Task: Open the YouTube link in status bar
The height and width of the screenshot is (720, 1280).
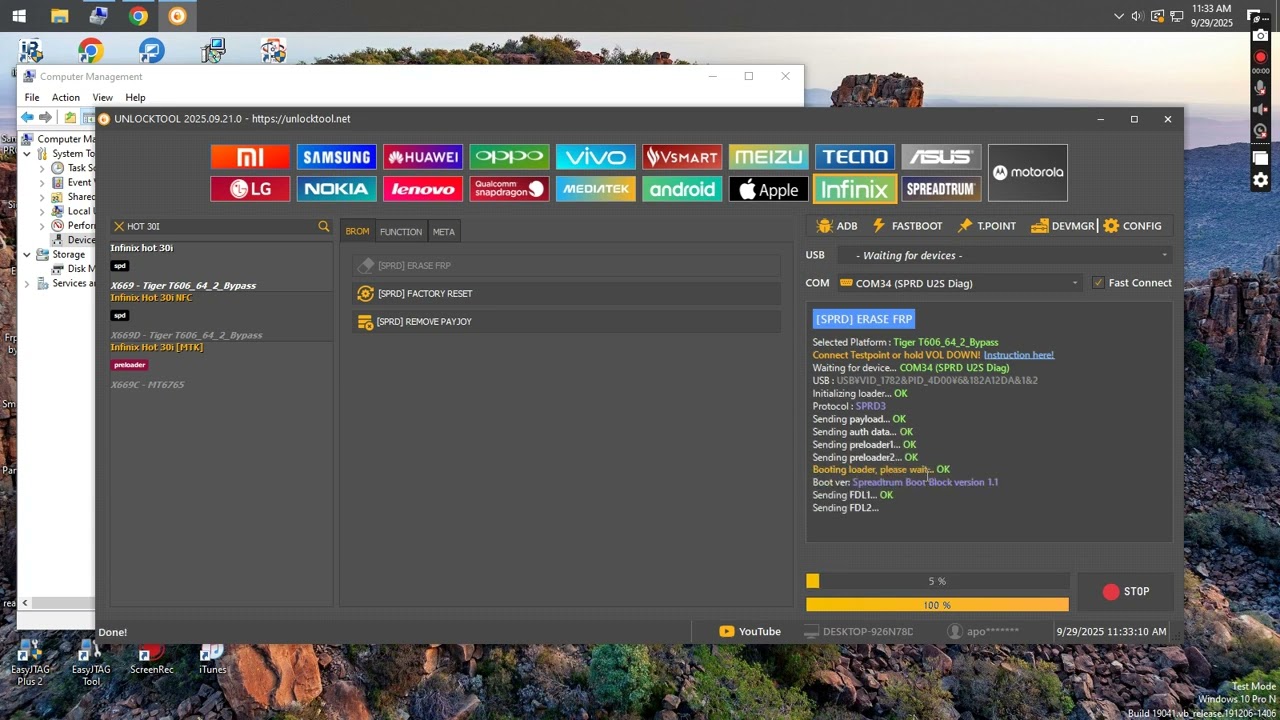Action: click(x=750, y=631)
